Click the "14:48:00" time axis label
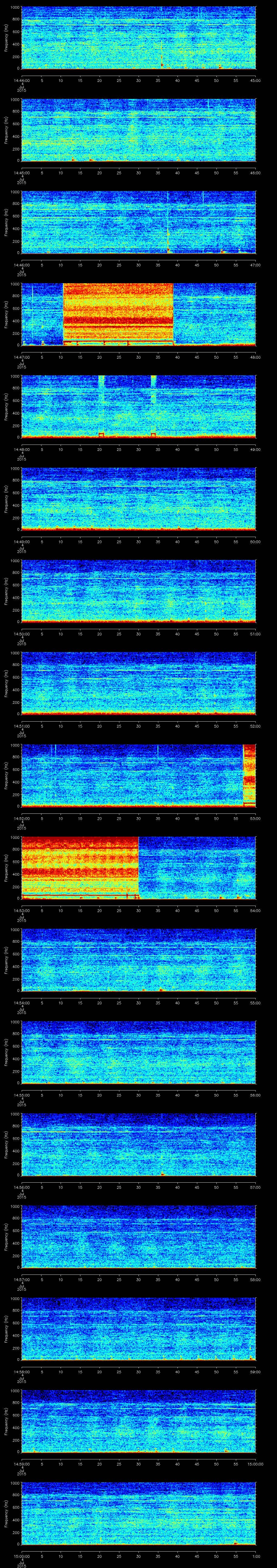Image resolution: width=277 pixels, height=1568 pixels. pyautogui.click(x=21, y=449)
